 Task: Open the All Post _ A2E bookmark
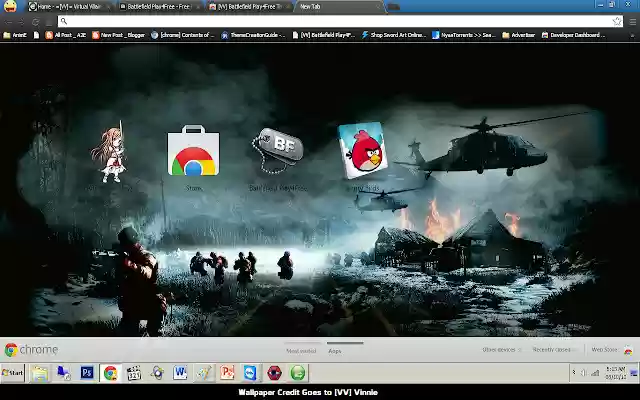click(x=66, y=35)
